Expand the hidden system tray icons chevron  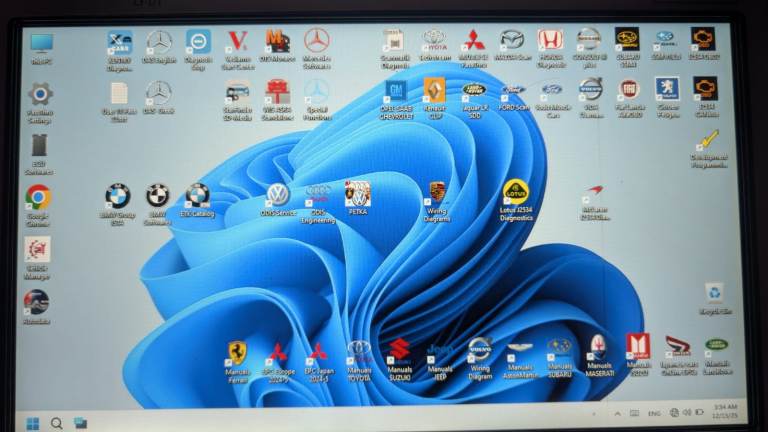point(619,413)
